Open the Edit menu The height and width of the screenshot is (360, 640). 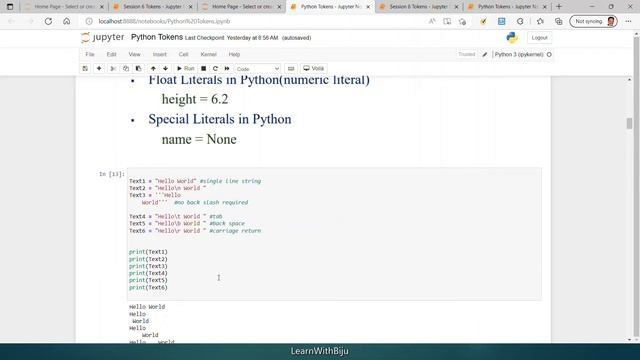111,54
